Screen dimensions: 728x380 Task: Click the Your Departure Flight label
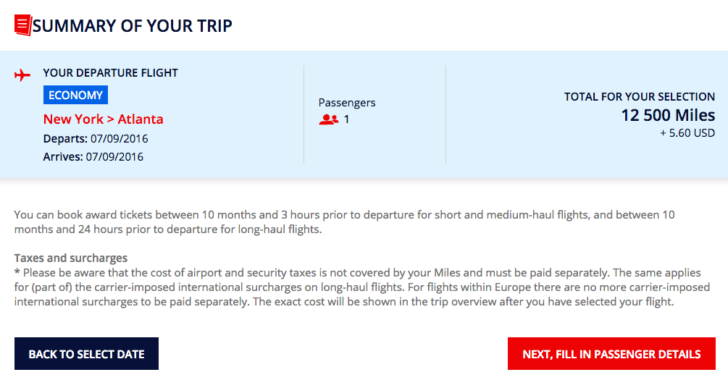pos(110,73)
